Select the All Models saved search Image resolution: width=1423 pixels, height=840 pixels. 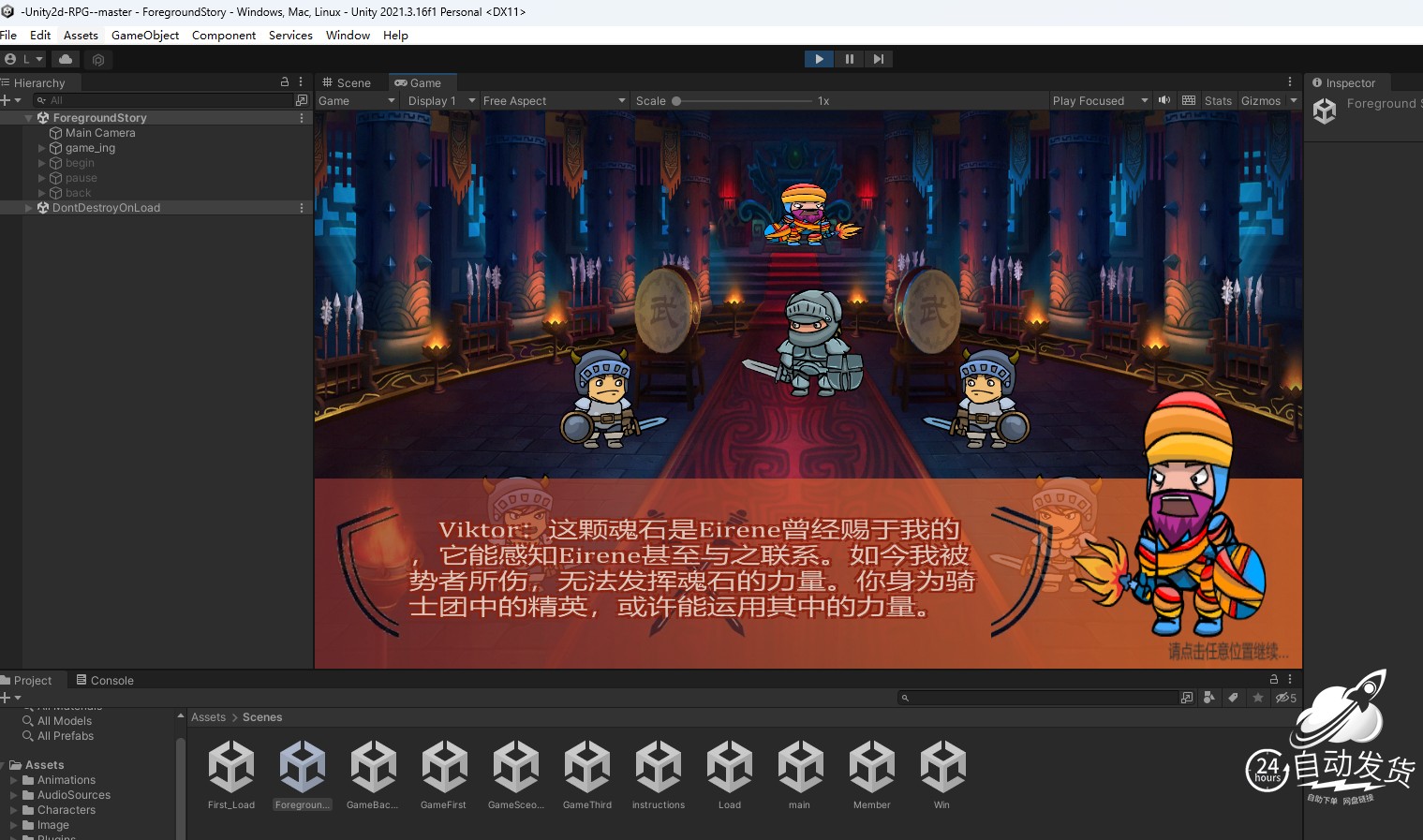(65, 721)
